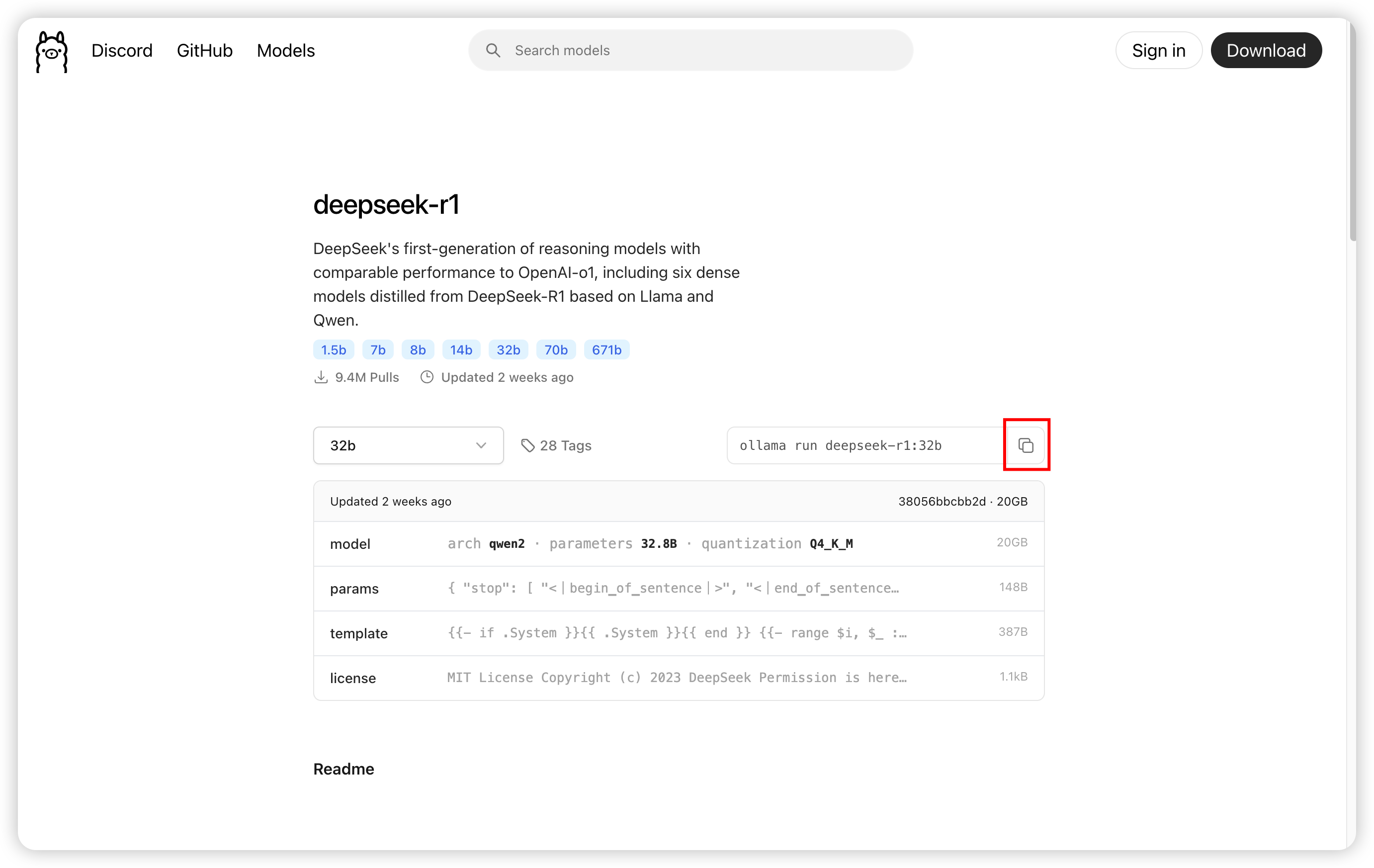Click the page vertical scrollbar

[x=1352, y=131]
